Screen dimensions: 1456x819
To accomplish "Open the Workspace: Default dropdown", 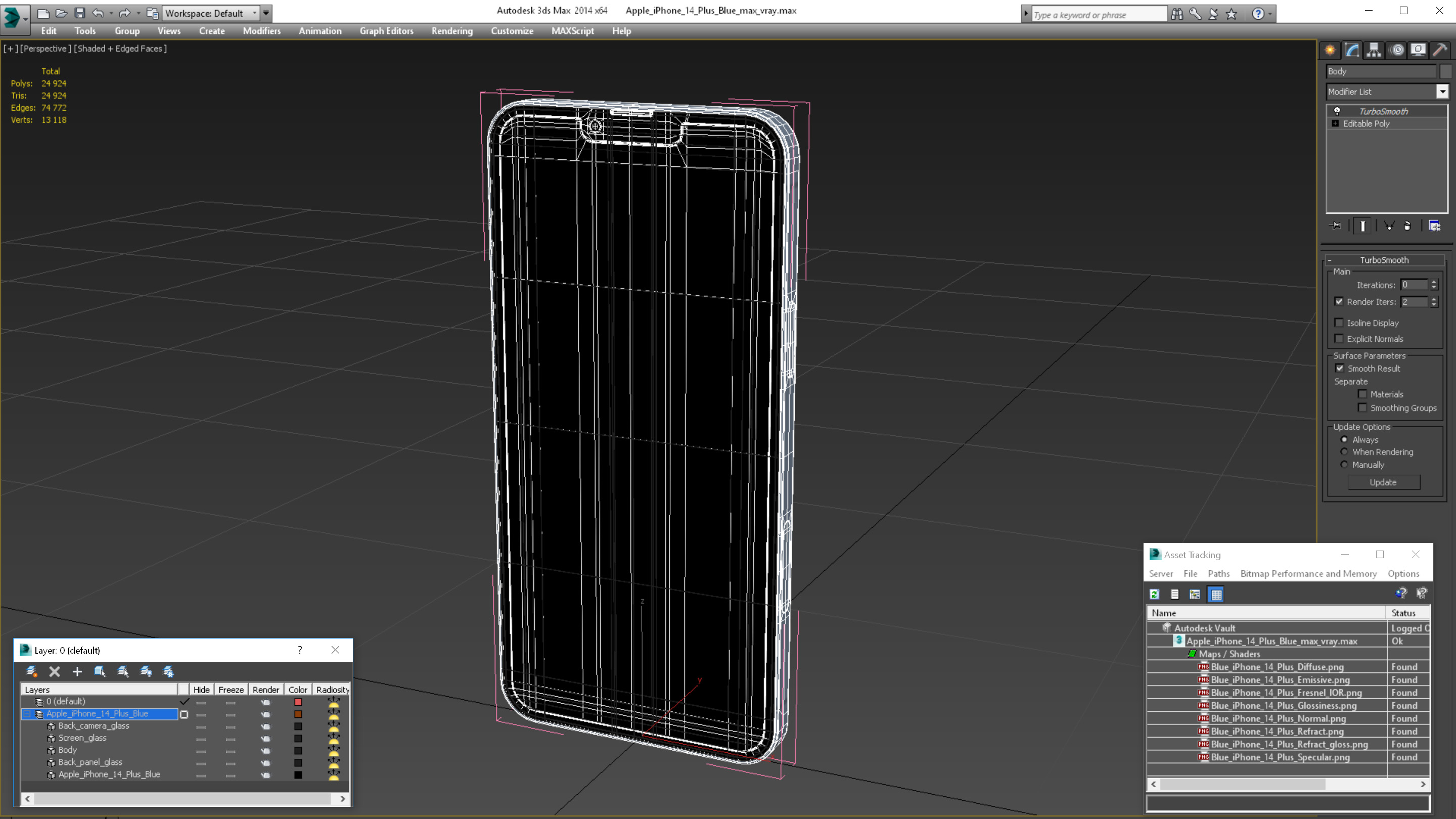I will [x=211, y=13].
